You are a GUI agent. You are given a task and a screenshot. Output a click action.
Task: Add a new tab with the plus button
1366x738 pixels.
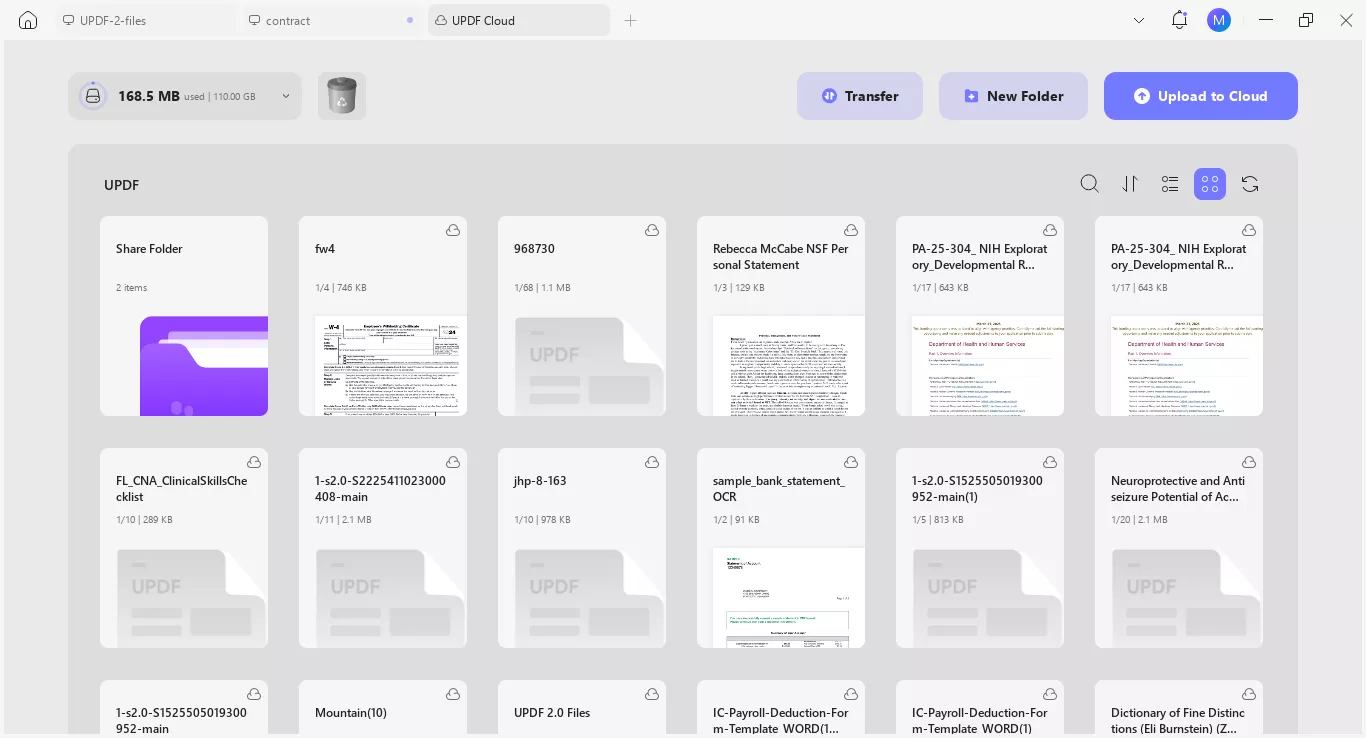[631, 20]
